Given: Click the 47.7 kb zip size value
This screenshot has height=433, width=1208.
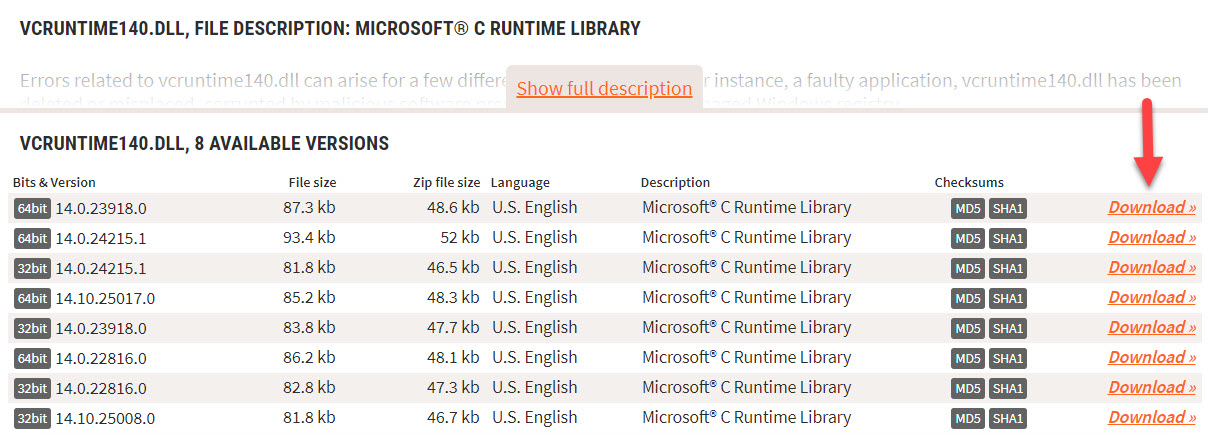Looking at the screenshot, I should [x=453, y=328].
